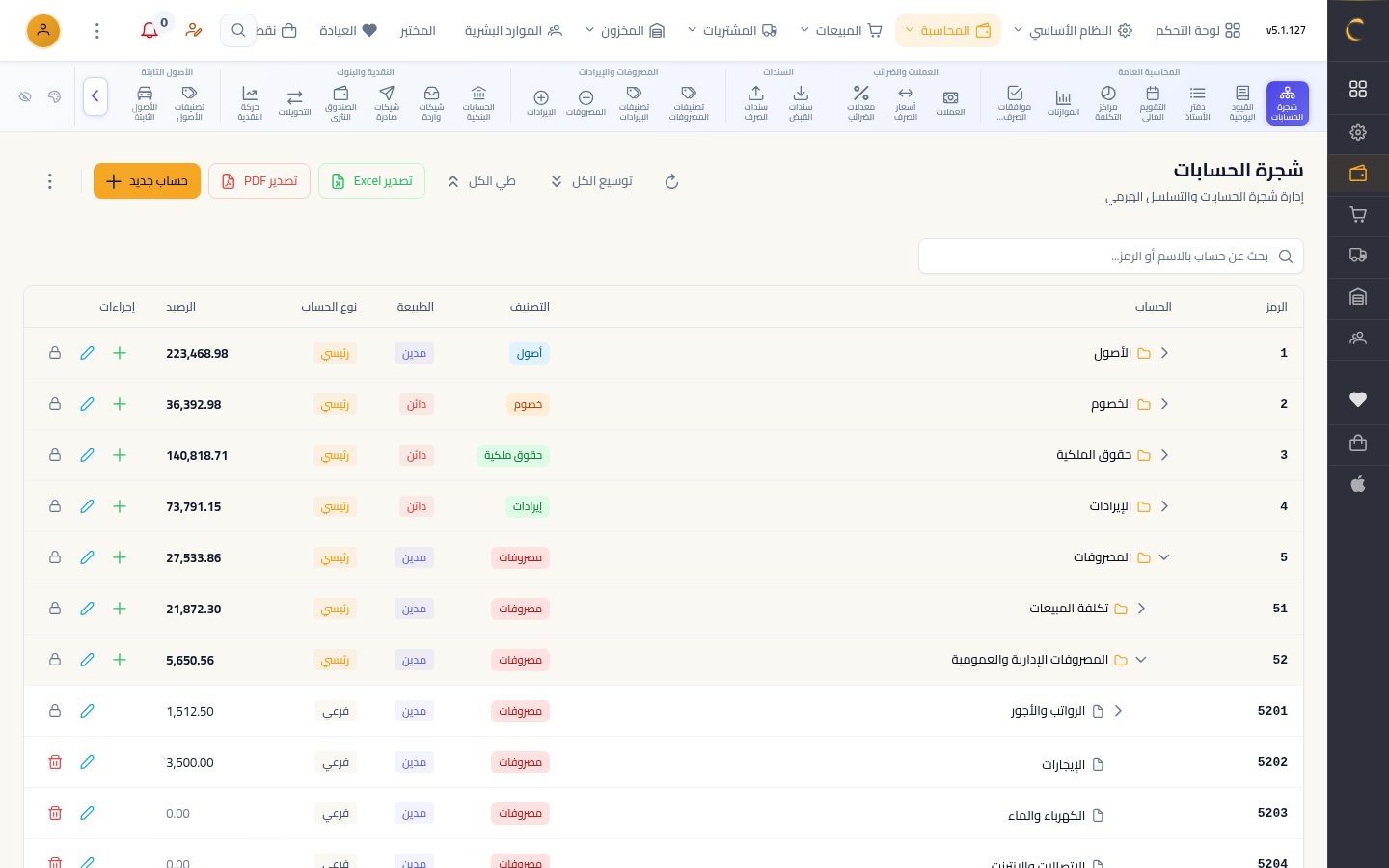The height and width of the screenshot is (868, 1389).
Task: Open التقويم المالي fiscal calendar
Action: pos(1153,103)
